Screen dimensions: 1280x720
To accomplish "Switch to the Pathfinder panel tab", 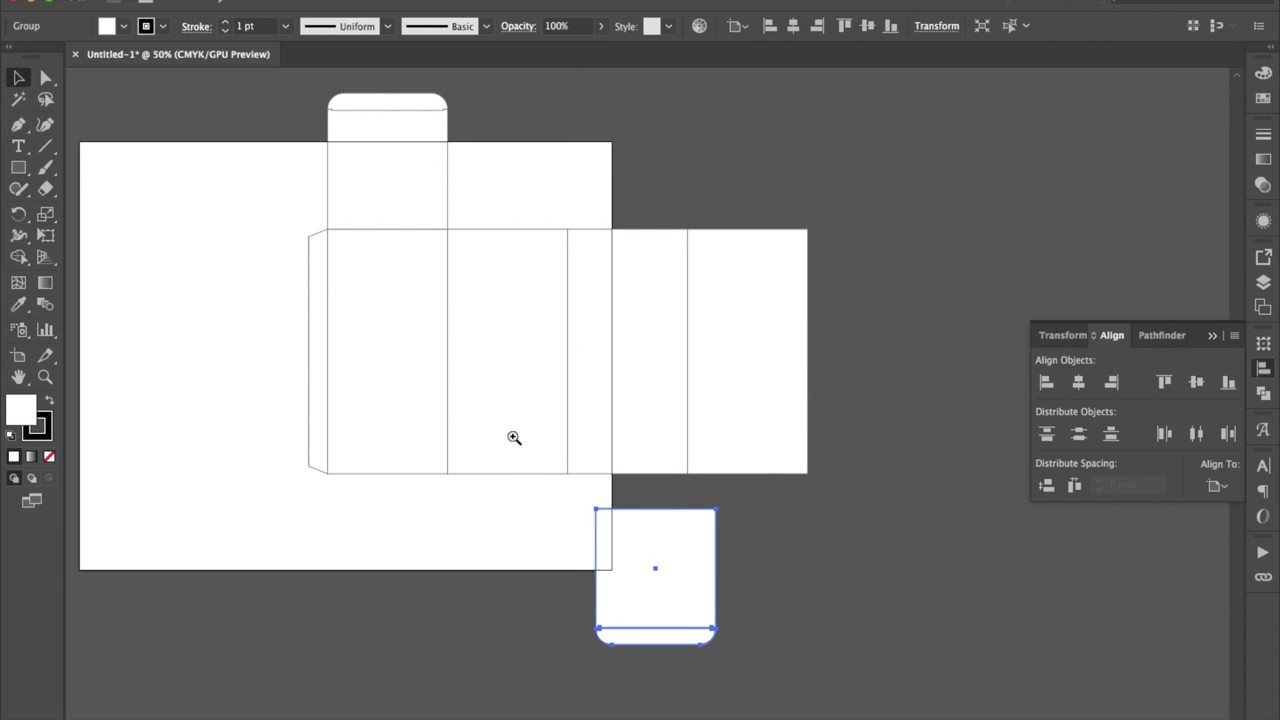I will coord(1161,335).
